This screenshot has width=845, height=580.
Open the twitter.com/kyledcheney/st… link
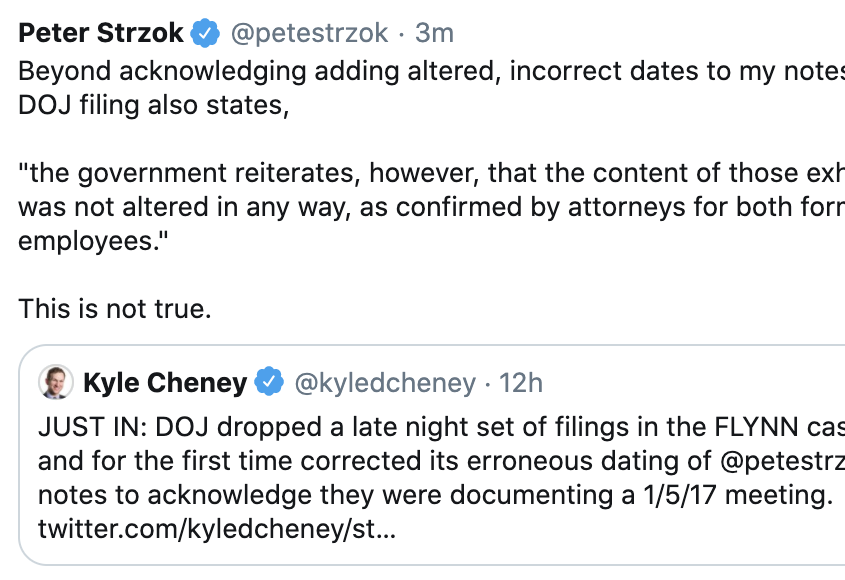tap(217, 529)
